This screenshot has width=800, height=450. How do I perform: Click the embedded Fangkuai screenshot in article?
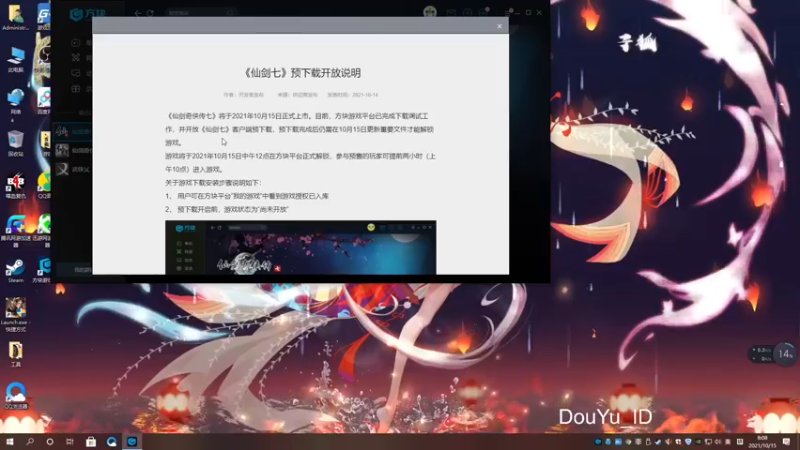[301, 247]
